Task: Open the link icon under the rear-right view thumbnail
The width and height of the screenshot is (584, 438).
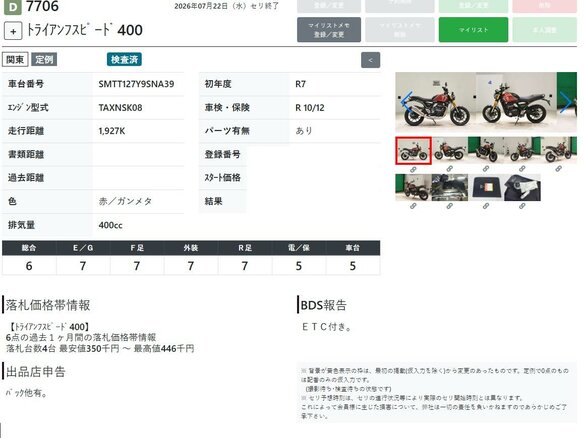Action: coord(413,206)
